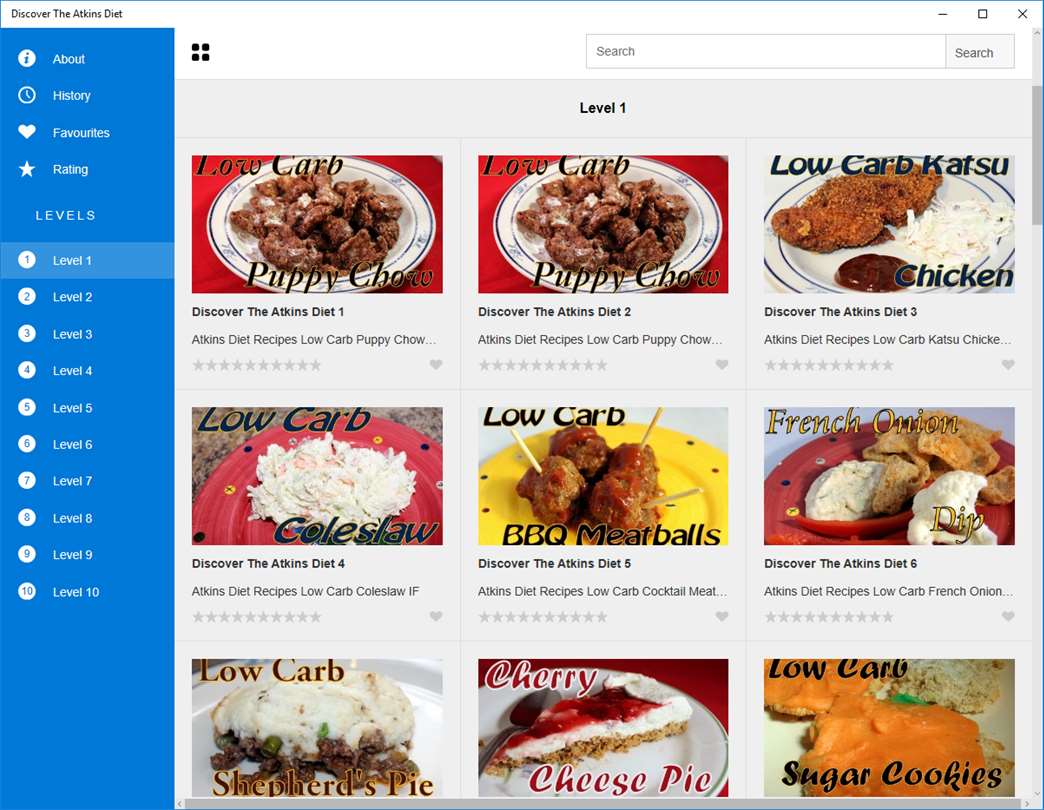Open title Discover The Atkins Diet 3

(840, 311)
